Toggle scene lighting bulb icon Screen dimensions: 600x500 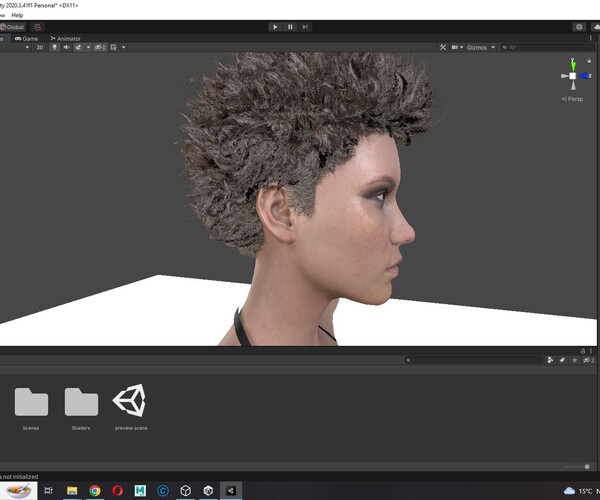(55, 47)
